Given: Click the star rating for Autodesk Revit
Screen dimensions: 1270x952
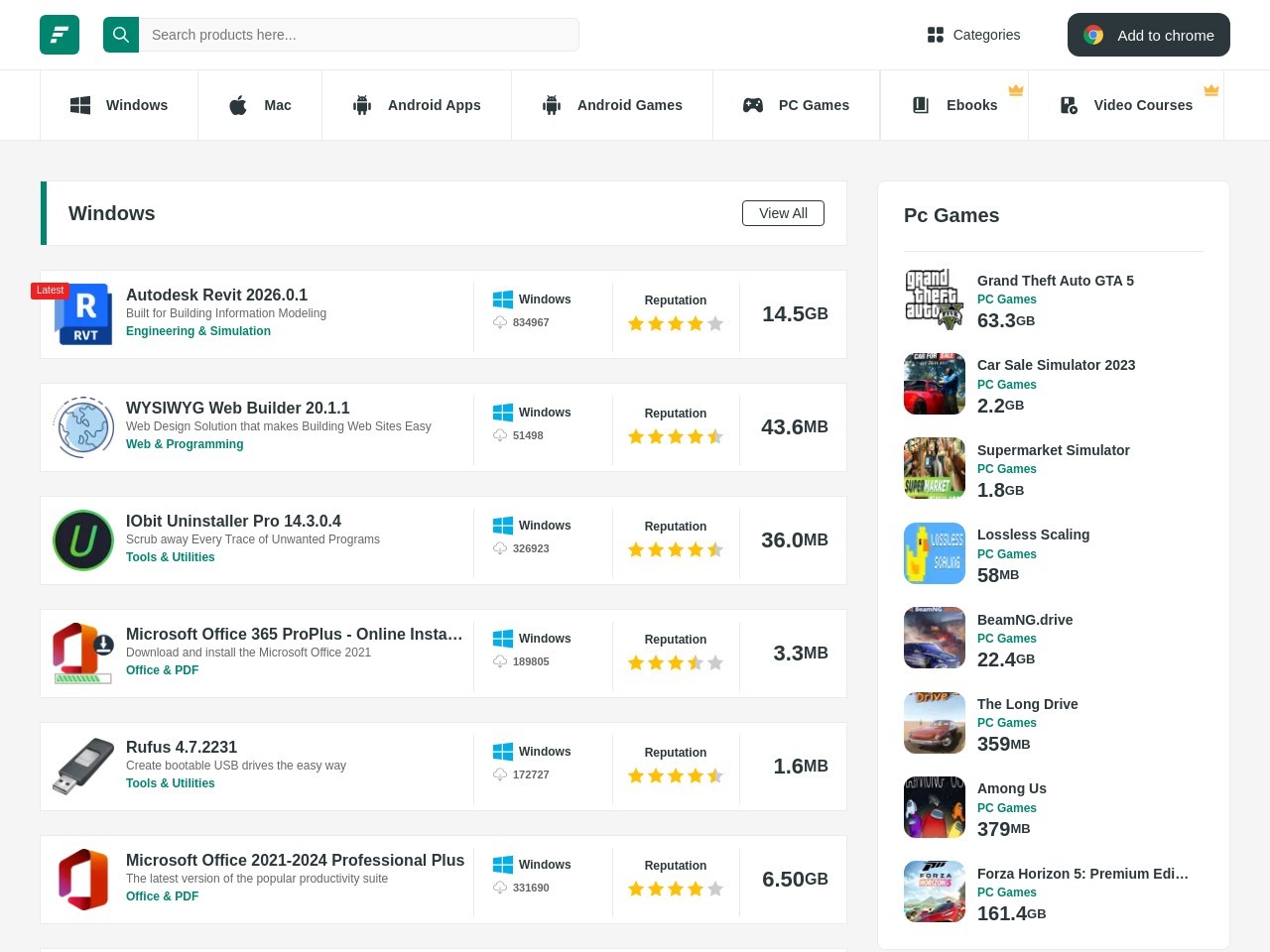Looking at the screenshot, I should point(676,323).
